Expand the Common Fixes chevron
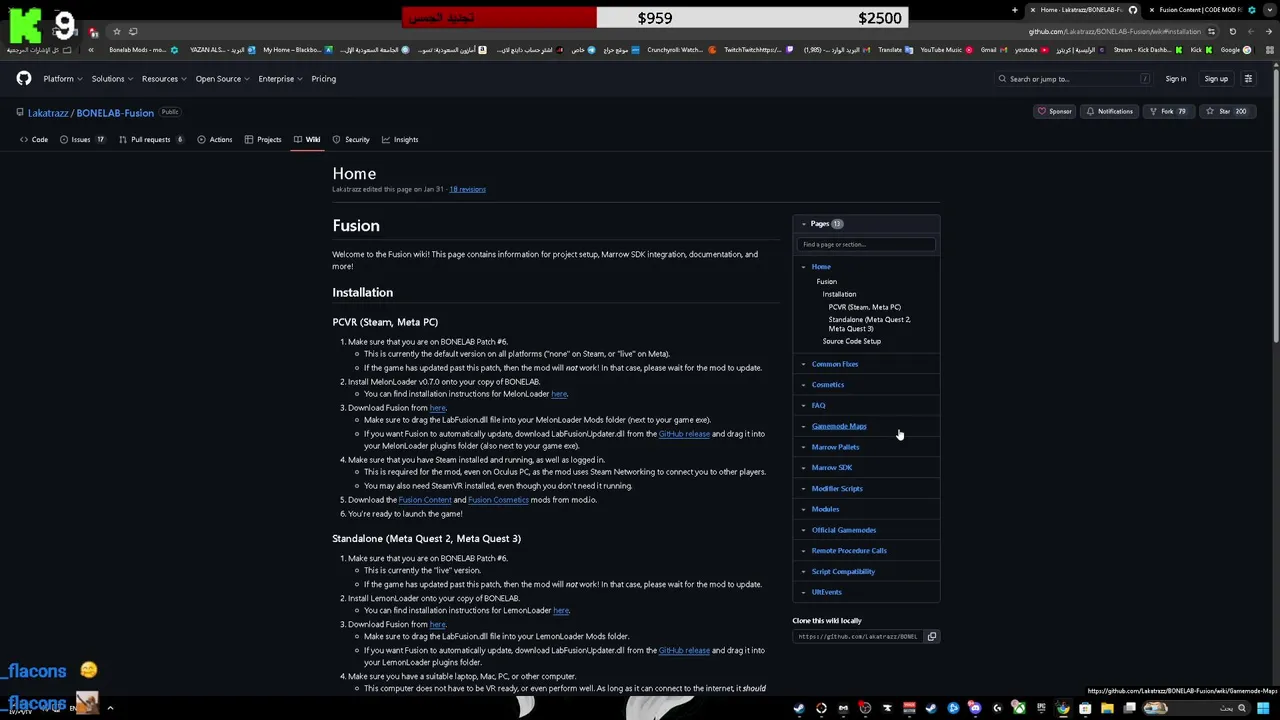1280x720 pixels. [x=803, y=364]
